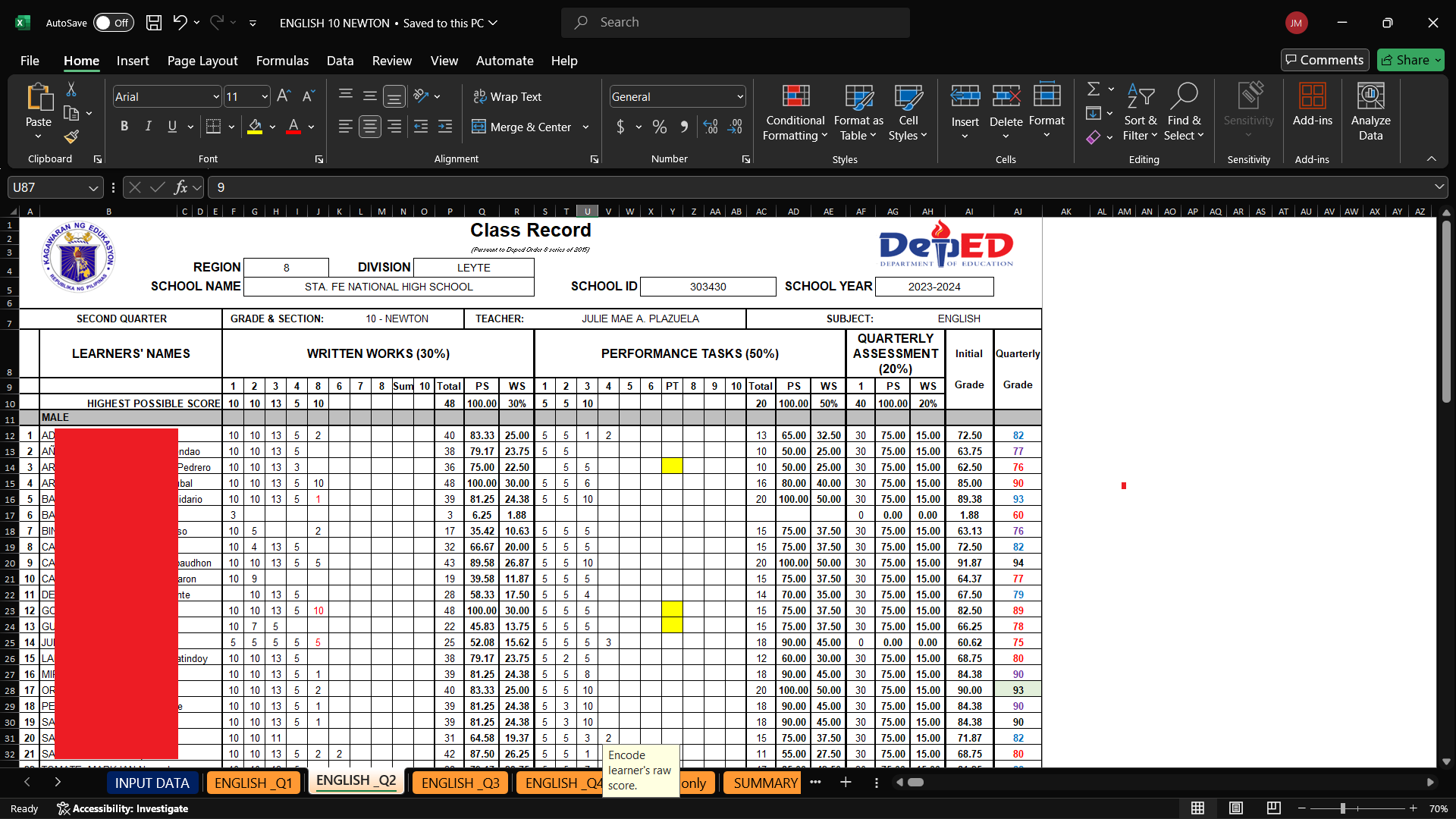Click the Borders icon
1456x819 pixels.
214,127
